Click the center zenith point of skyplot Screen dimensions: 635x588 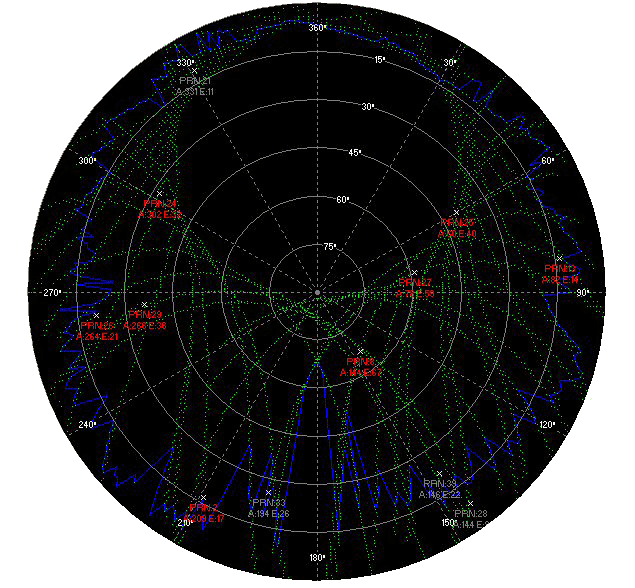point(317,292)
